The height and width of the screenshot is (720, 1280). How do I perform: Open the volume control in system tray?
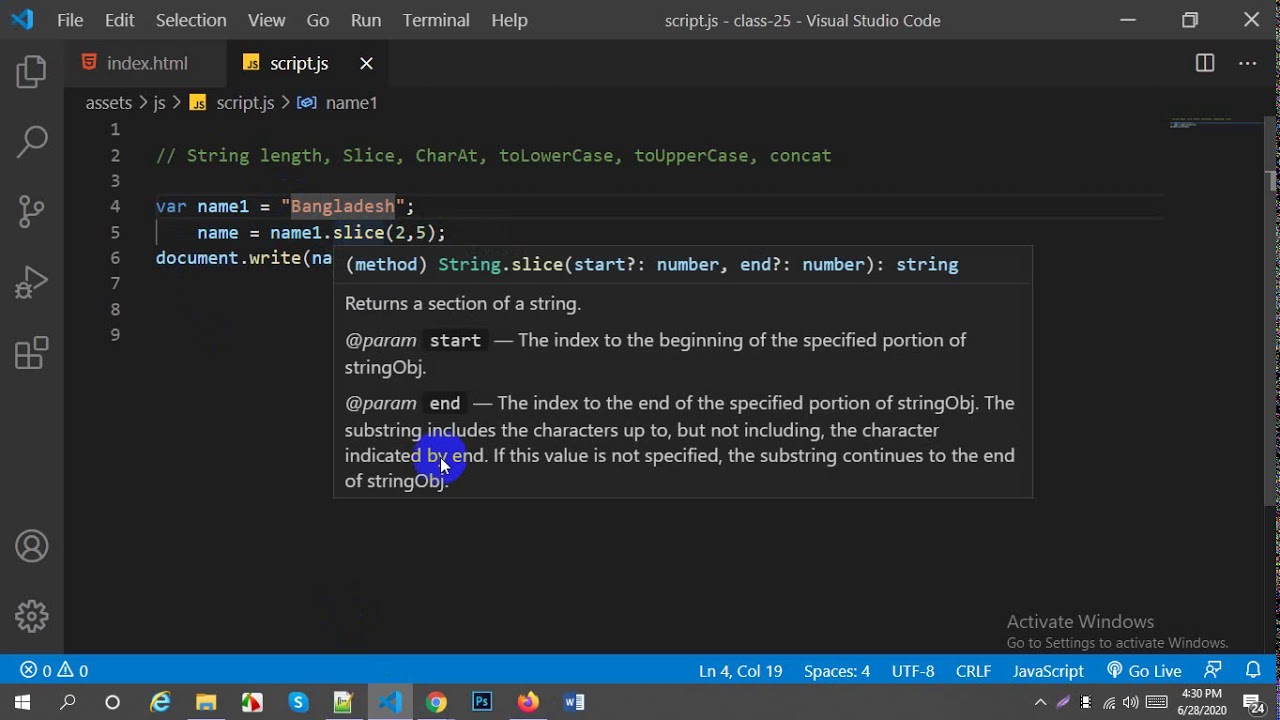click(x=1130, y=702)
